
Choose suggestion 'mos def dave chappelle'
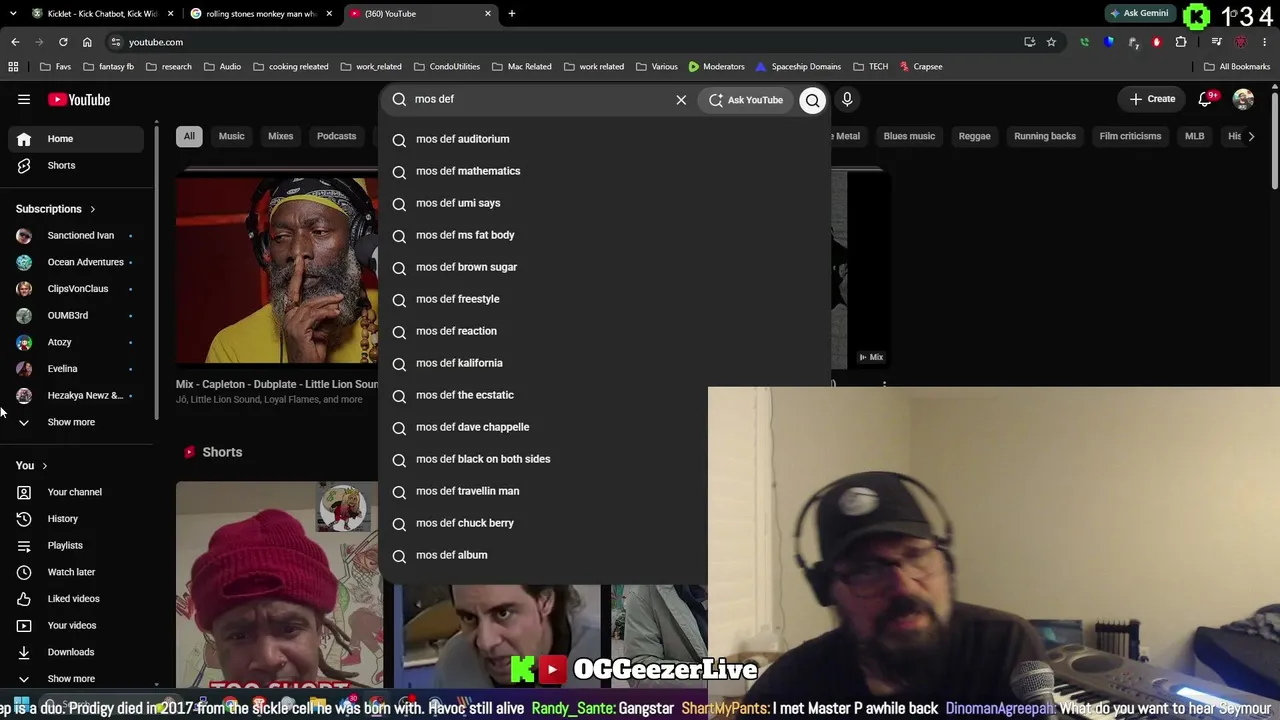coord(604,427)
